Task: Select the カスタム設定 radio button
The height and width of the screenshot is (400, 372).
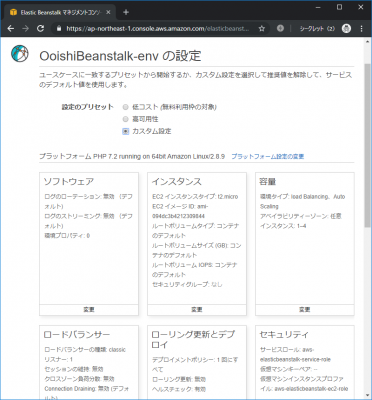Action: click(x=125, y=131)
